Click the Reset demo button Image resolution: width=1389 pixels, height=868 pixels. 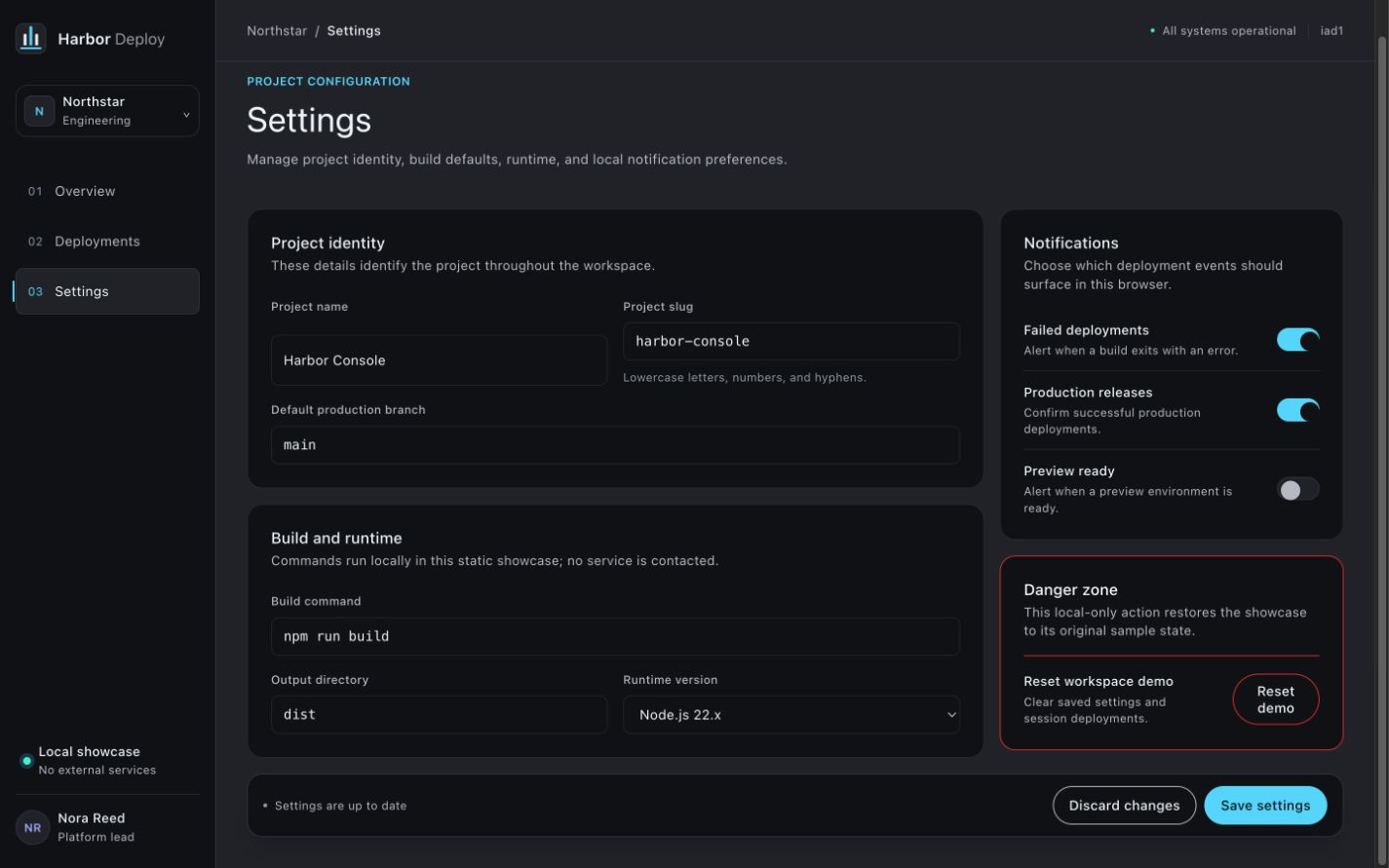1275,699
